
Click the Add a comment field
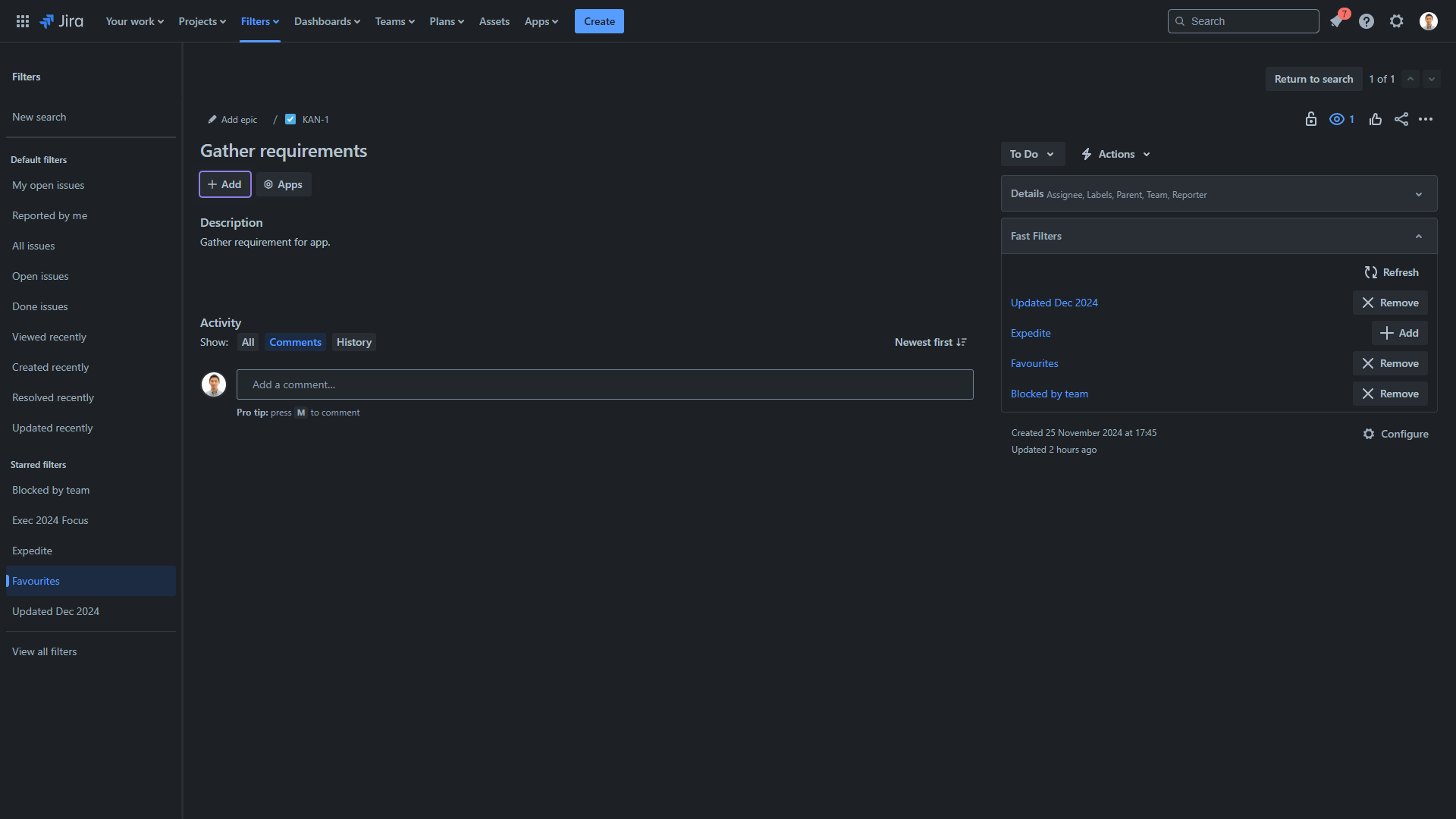pyautogui.click(x=604, y=384)
